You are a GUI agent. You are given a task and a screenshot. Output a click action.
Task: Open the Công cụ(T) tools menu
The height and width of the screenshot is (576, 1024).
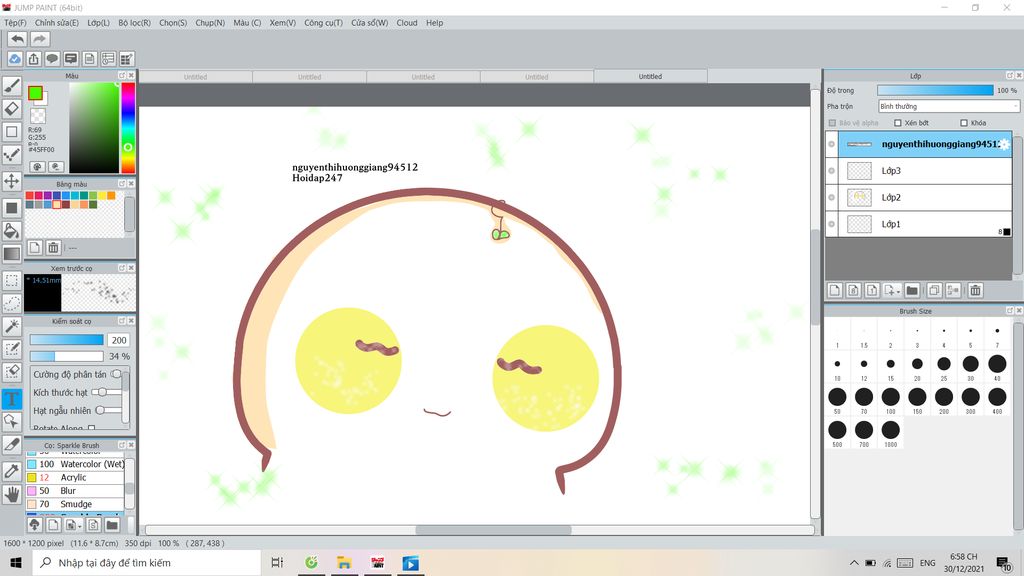(x=323, y=23)
